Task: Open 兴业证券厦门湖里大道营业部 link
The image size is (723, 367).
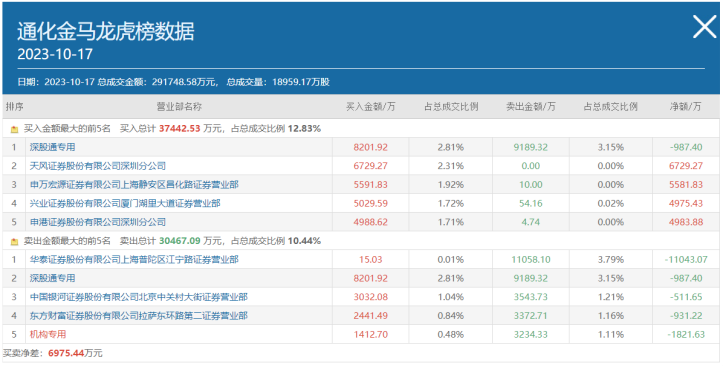Action: tap(125, 203)
